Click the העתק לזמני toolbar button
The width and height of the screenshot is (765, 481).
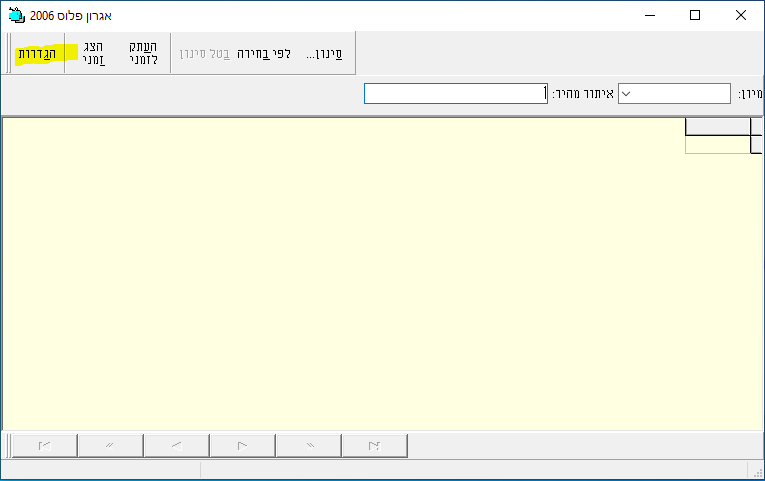[x=143, y=54]
